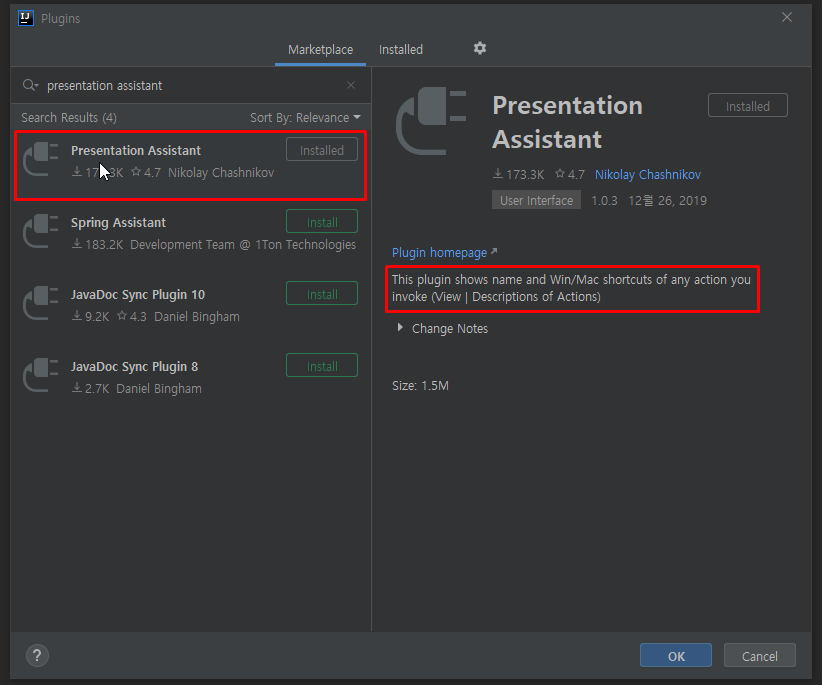Click the 4.7 rating in the list row
822x685 pixels.
tap(146, 172)
